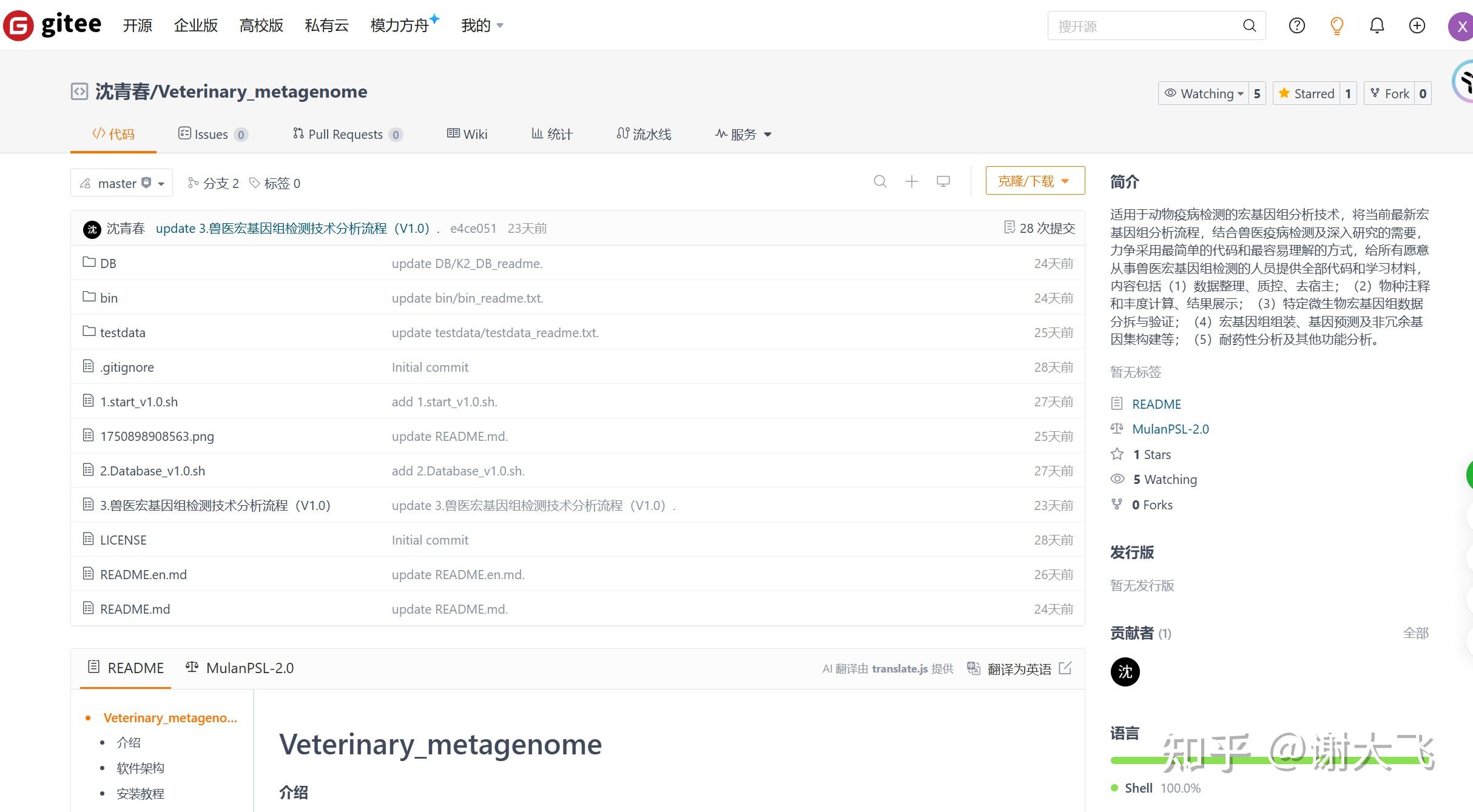Open the README.md file link

click(x=134, y=609)
